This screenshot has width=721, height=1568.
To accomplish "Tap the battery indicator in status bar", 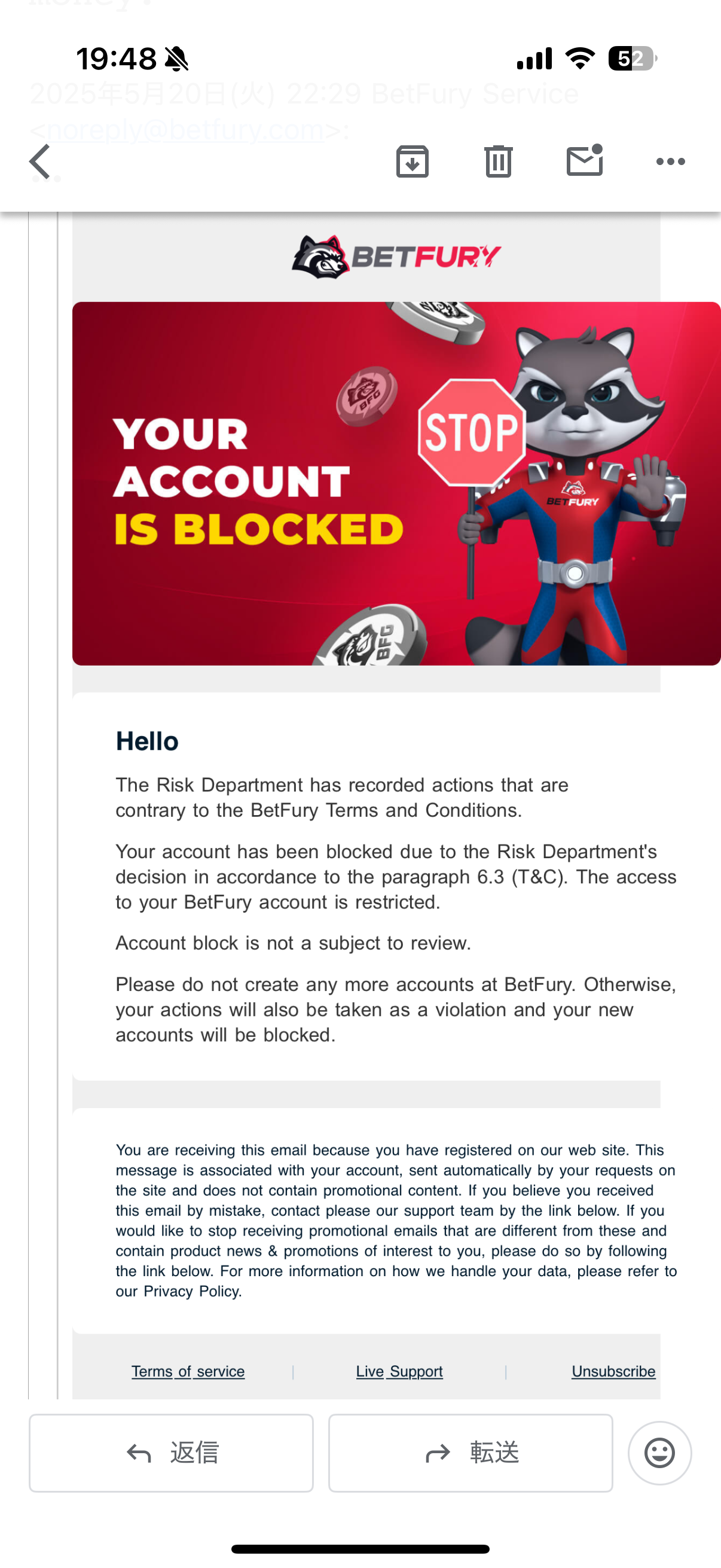I will click(632, 59).
